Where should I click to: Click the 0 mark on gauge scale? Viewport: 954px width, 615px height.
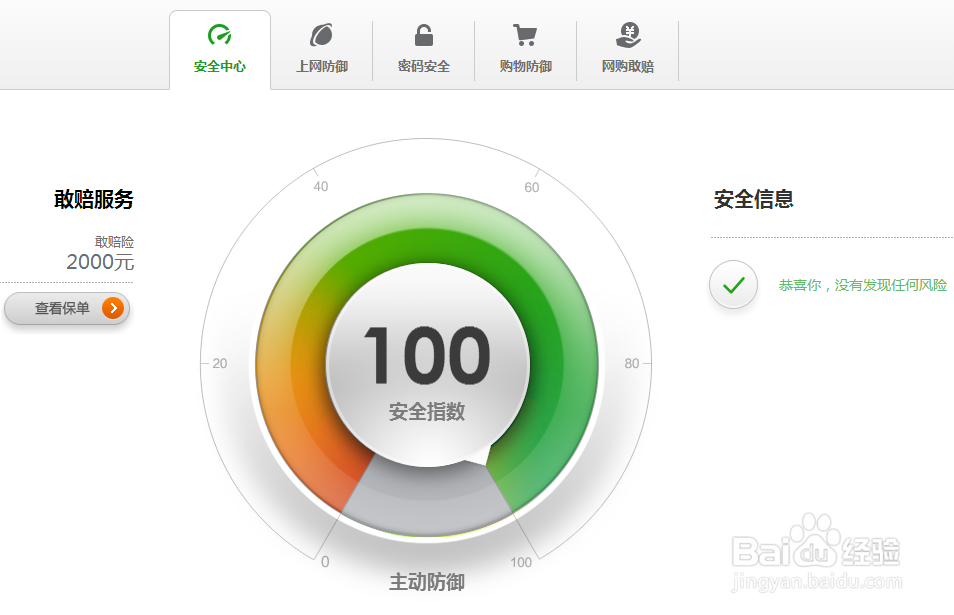pyautogui.click(x=326, y=562)
